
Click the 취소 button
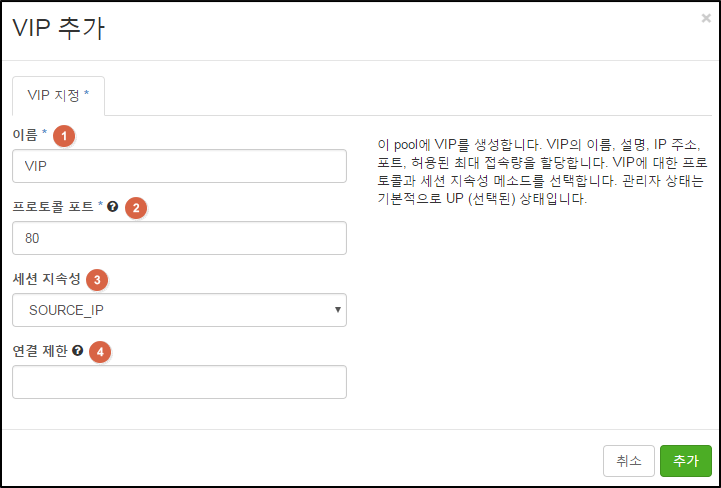[629, 460]
